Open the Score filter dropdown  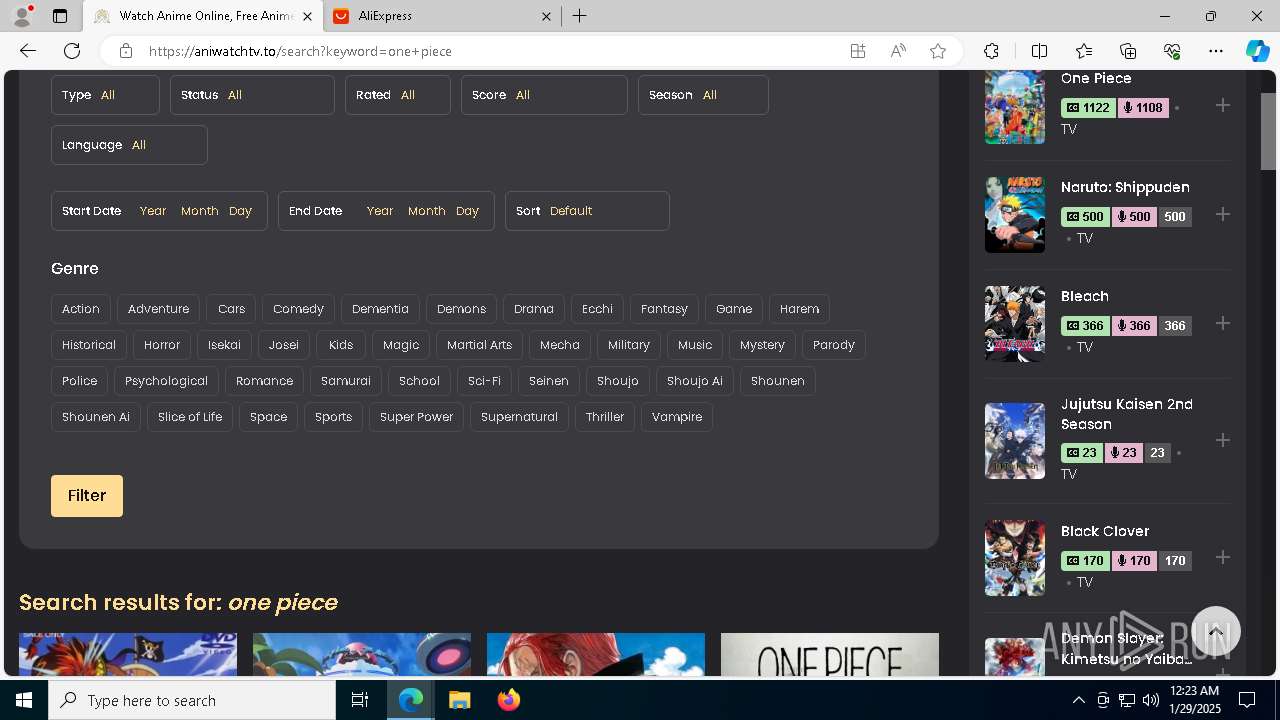point(544,95)
